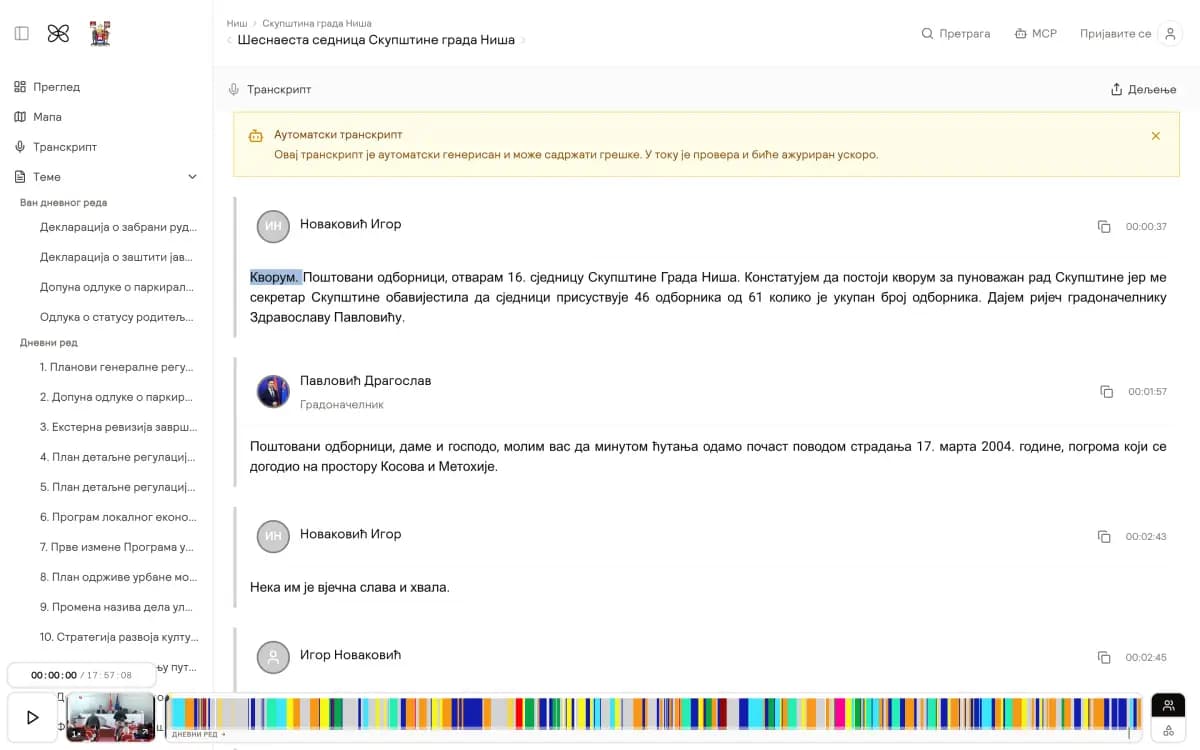The image size is (1200, 750).
Task: Click the user avatar icon in header
Action: 1170,34
